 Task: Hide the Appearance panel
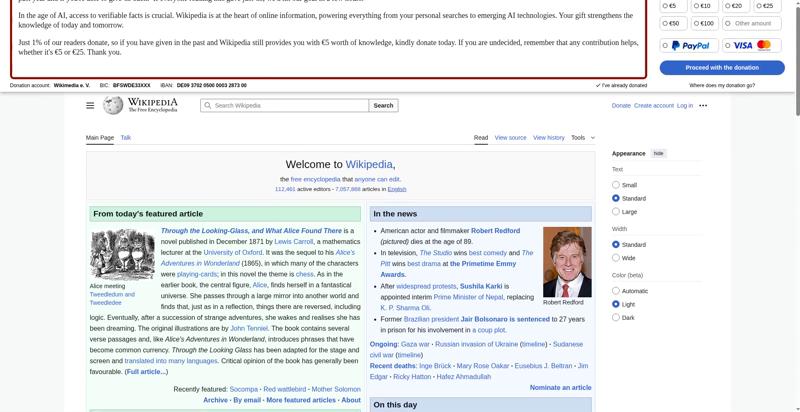tap(658, 153)
